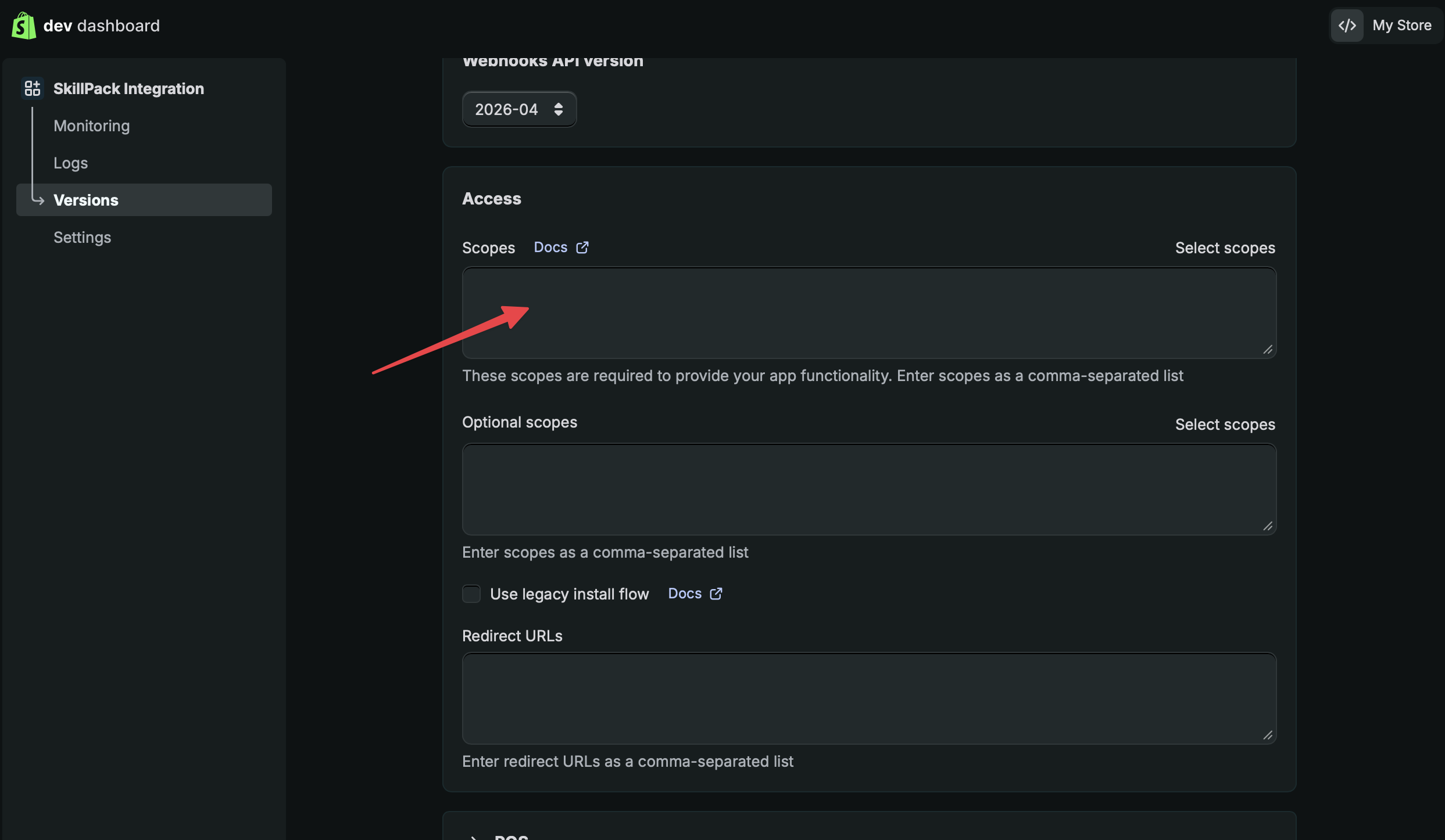Open external icon beside legacy install Docs
This screenshot has width=1445, height=840.
tap(716, 594)
